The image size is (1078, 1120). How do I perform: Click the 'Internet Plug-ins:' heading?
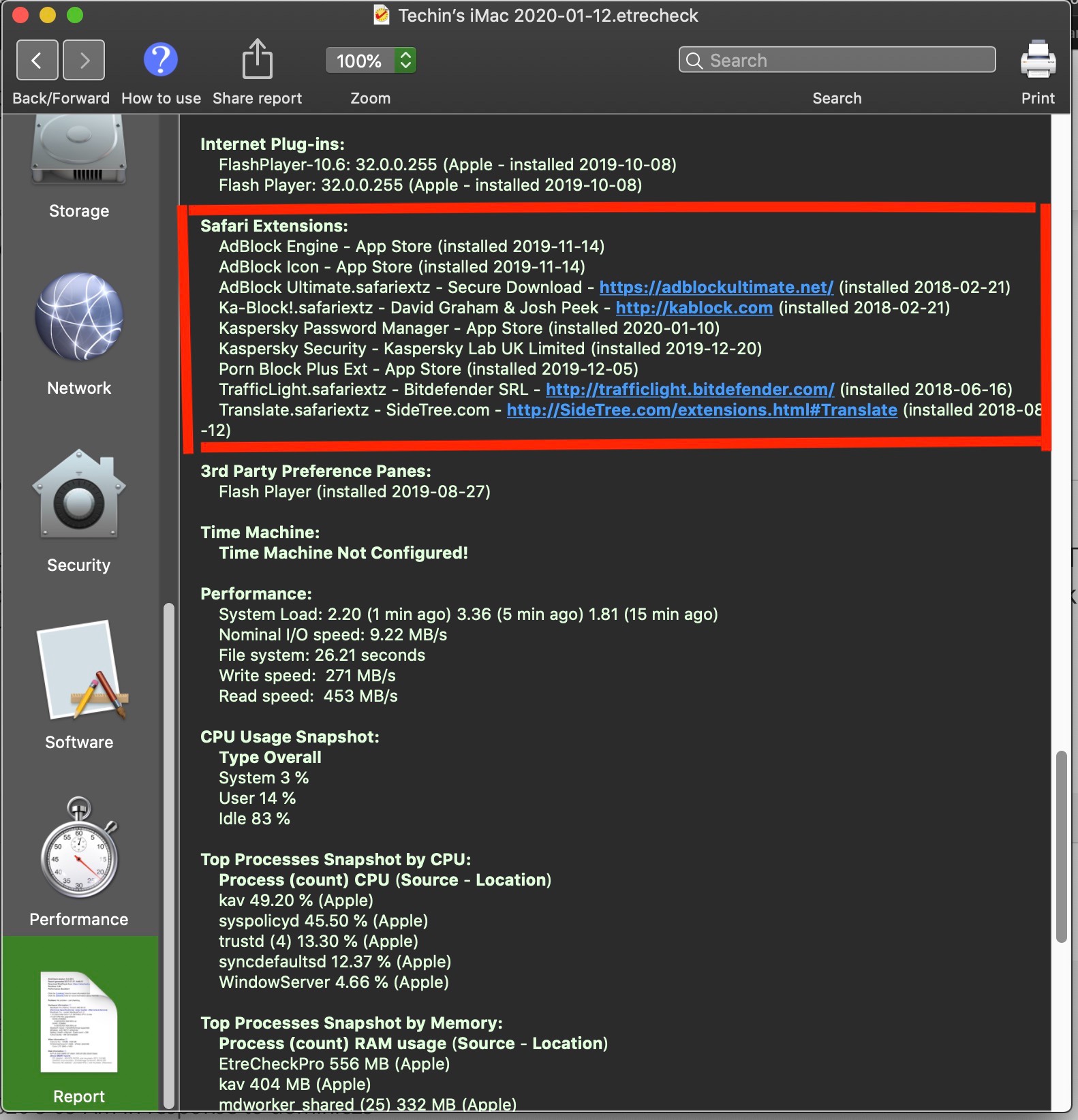point(273,144)
